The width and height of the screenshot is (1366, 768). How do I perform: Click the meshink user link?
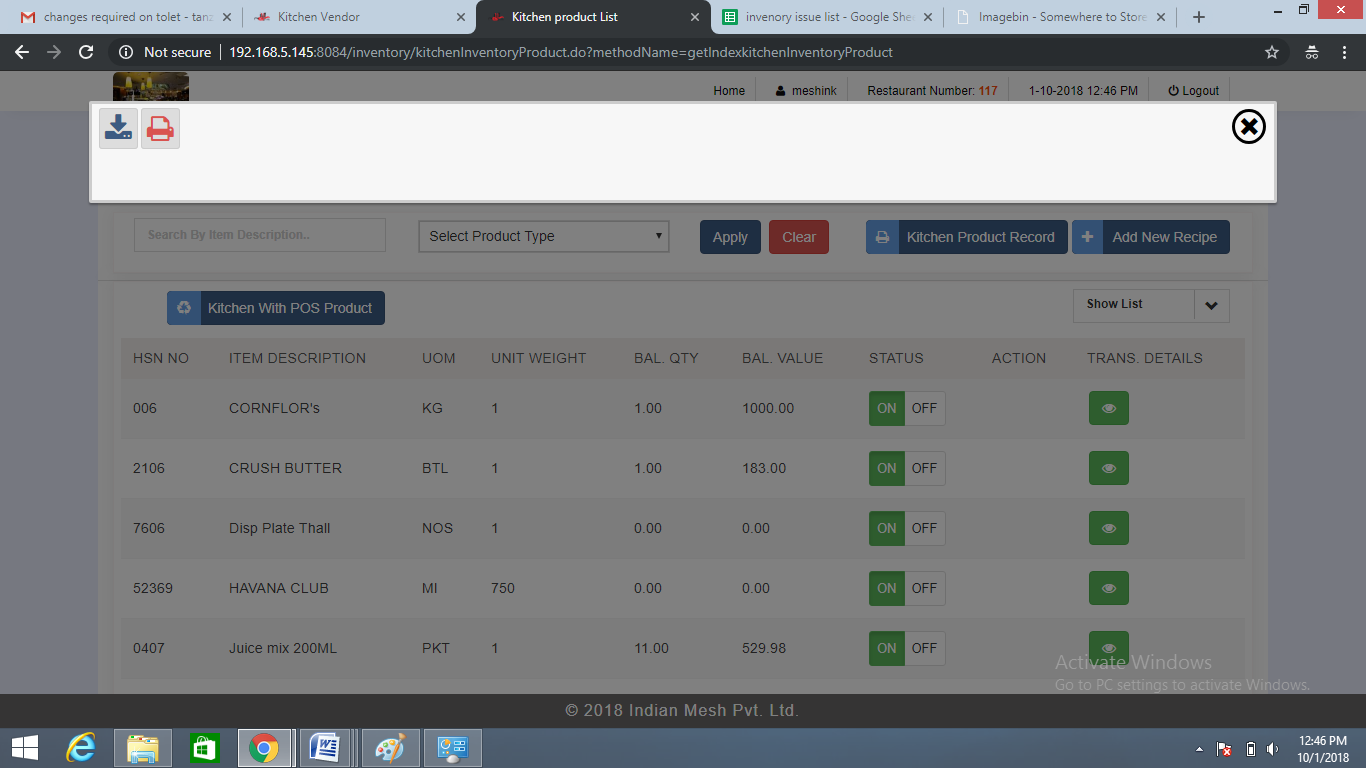click(806, 90)
